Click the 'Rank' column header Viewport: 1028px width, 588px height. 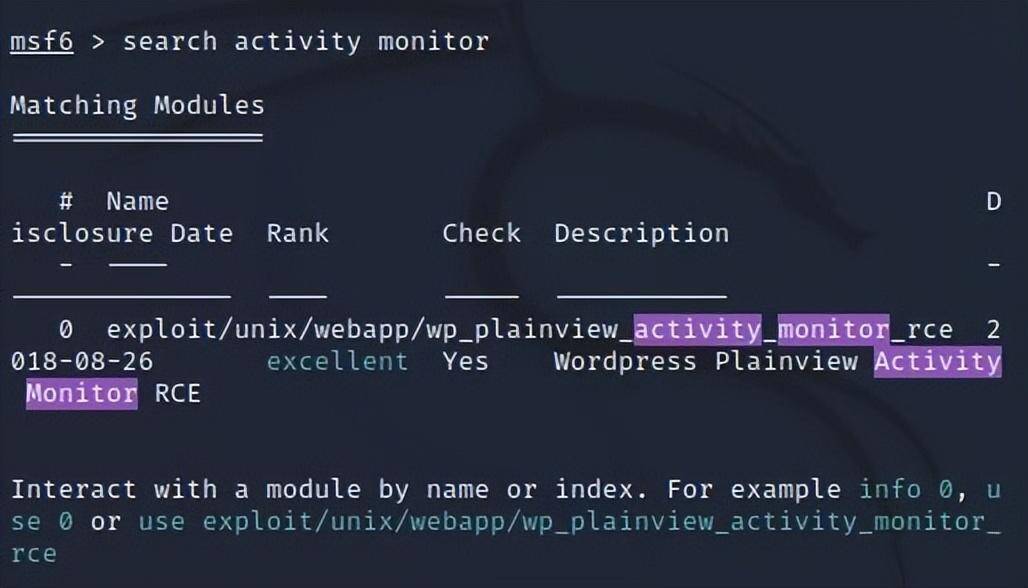(x=298, y=233)
